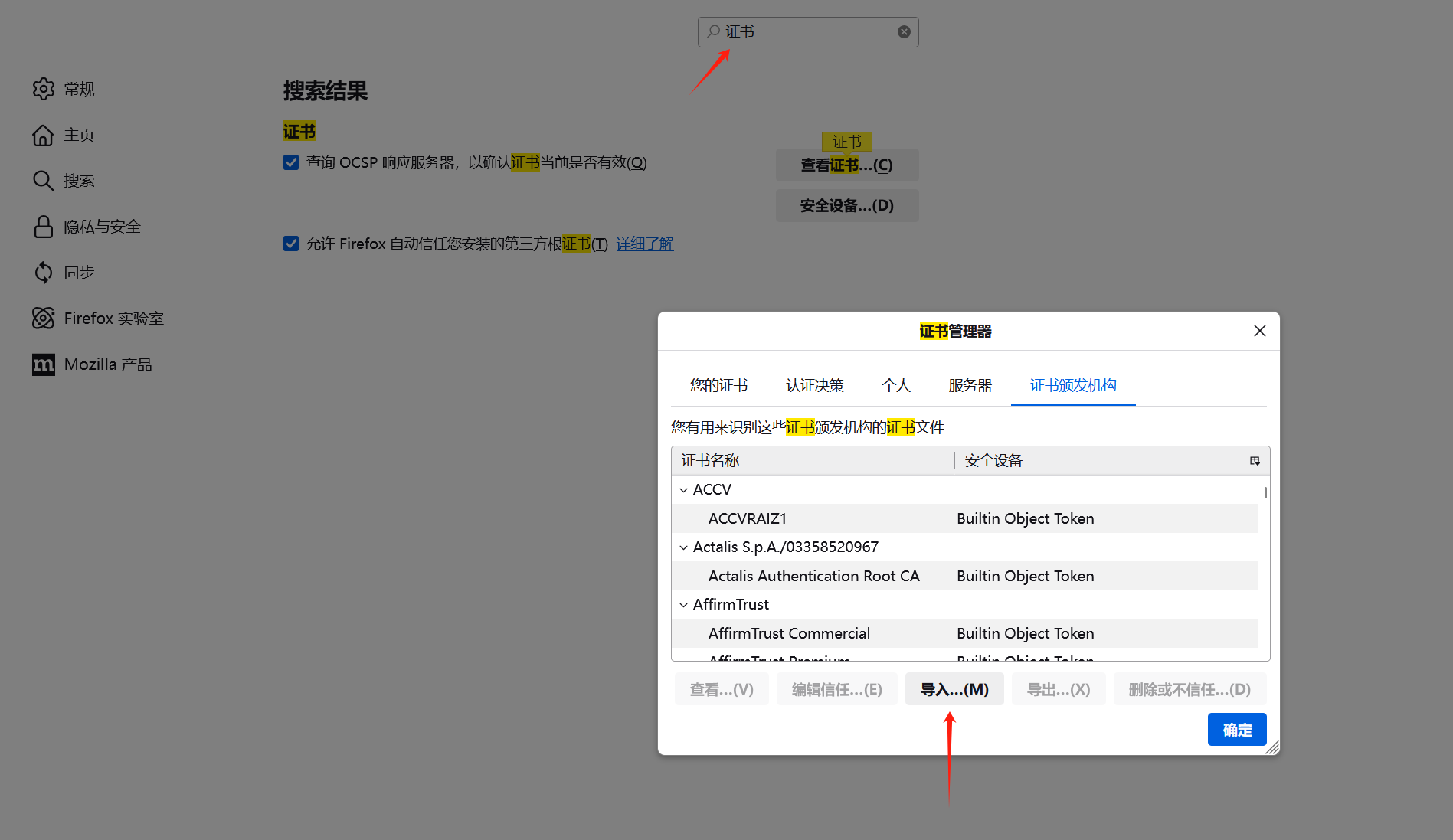This screenshot has height=840, width=1453.
Task: Open the Mozilla 产品 category label
Action: [107, 364]
